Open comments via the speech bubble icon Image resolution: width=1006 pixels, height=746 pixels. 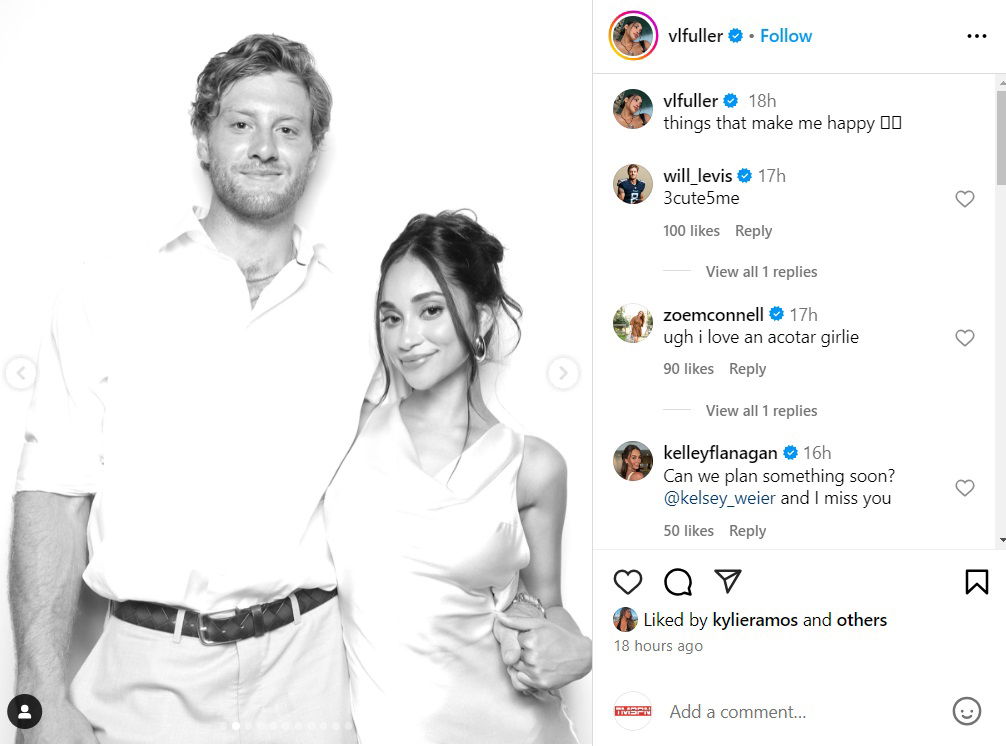click(x=678, y=581)
